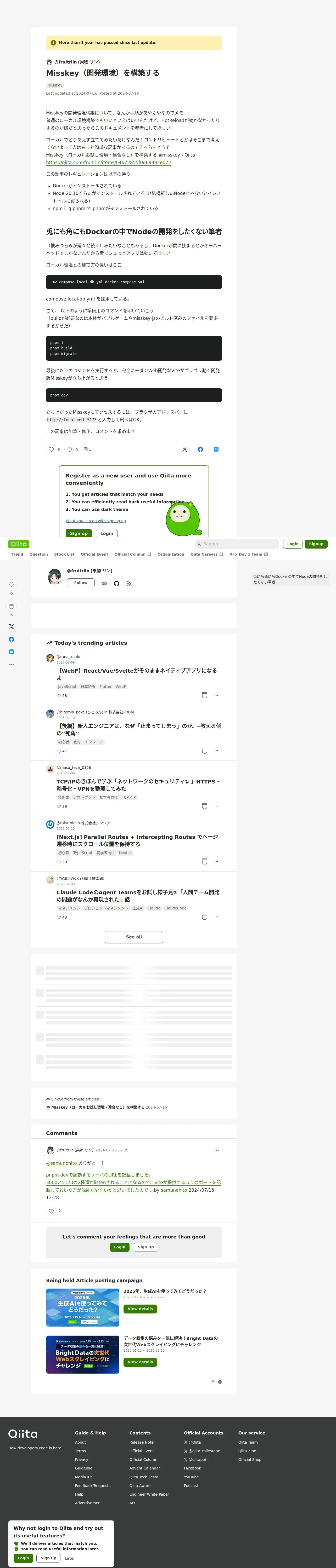Stock the WebF React/Vue/Svelte trending article
This screenshot has width=336, height=1568.
[x=204, y=695]
